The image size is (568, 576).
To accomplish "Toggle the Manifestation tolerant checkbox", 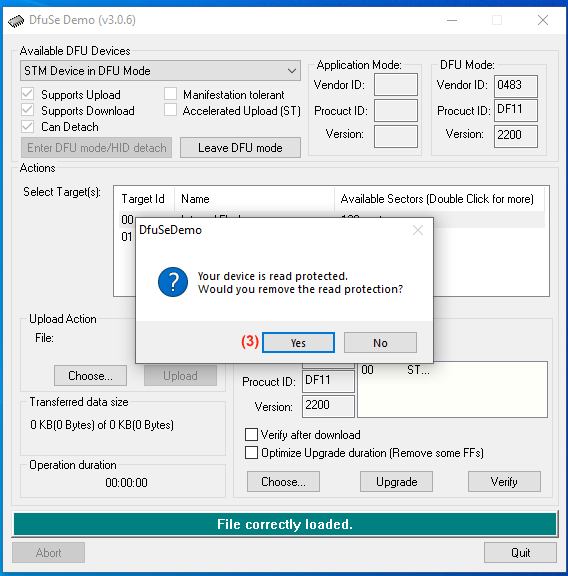I will 170,94.
